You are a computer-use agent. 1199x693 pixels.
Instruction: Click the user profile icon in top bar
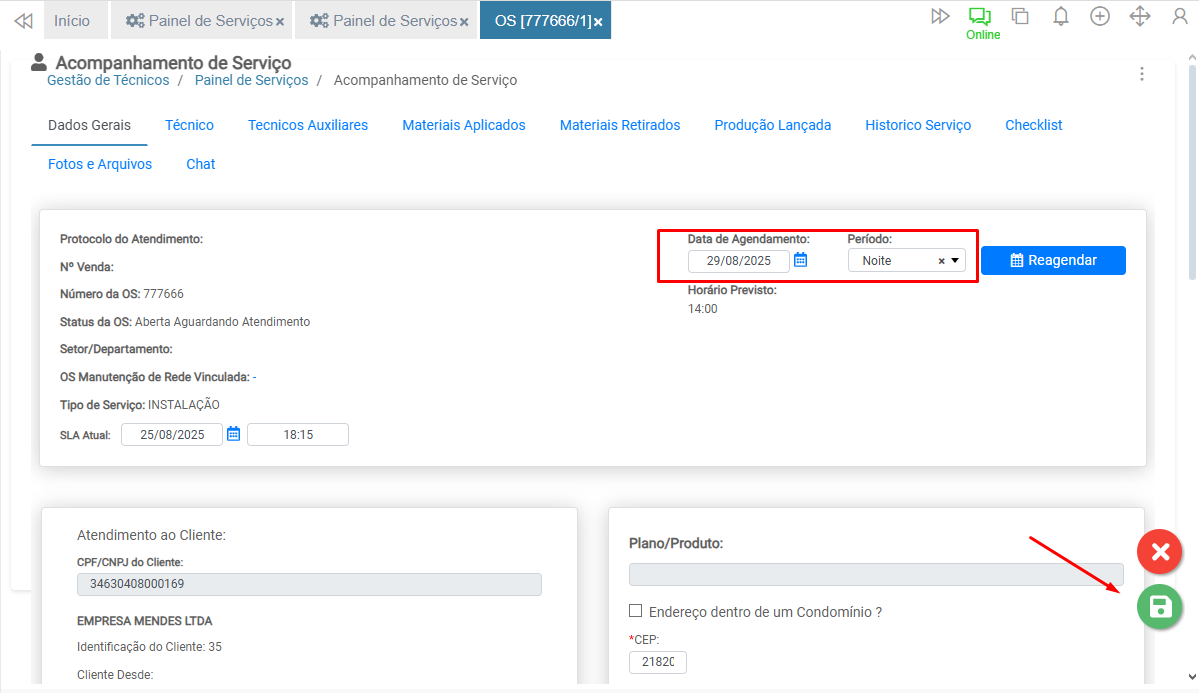click(1179, 16)
